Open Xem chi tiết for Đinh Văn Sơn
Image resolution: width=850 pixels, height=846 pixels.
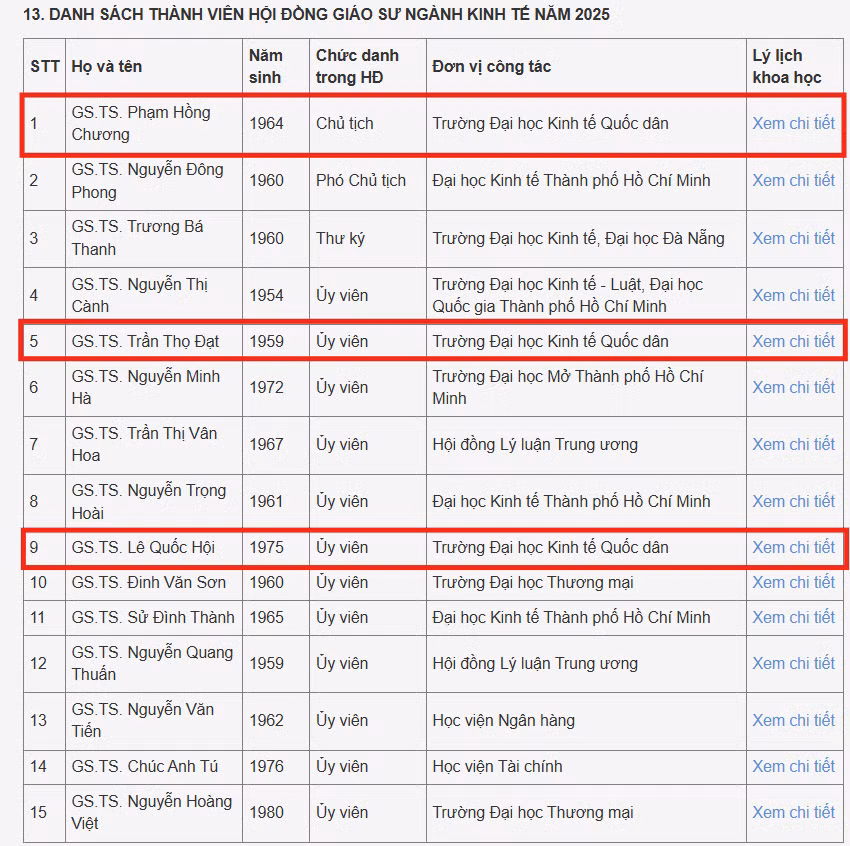[x=794, y=583]
